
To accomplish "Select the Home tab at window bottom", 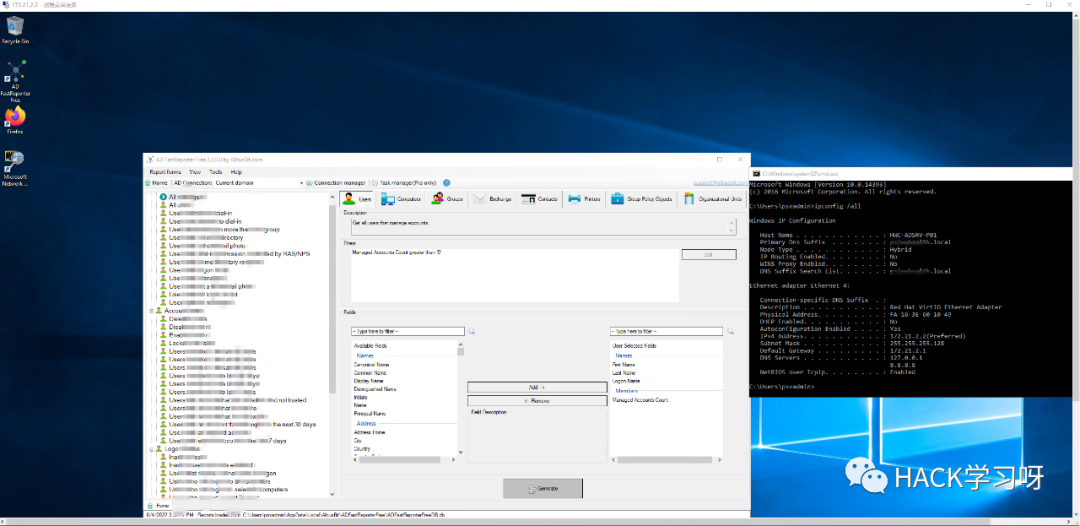I will coord(158,505).
